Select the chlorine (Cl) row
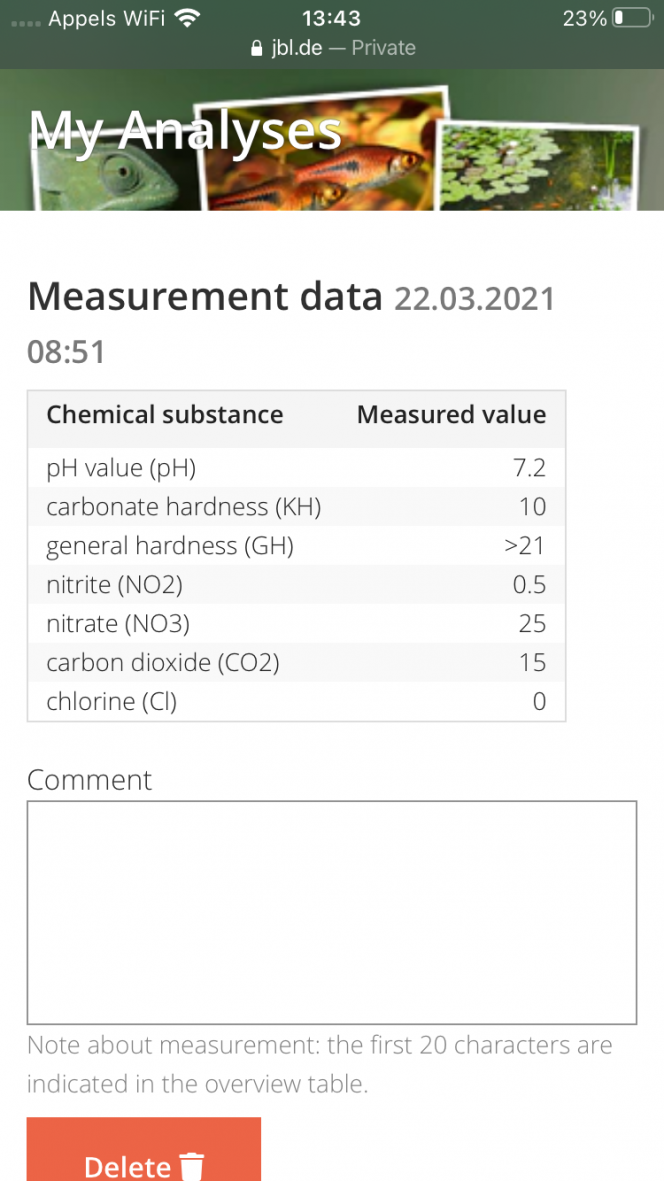Image resolution: width=664 pixels, height=1181 pixels. coord(297,701)
